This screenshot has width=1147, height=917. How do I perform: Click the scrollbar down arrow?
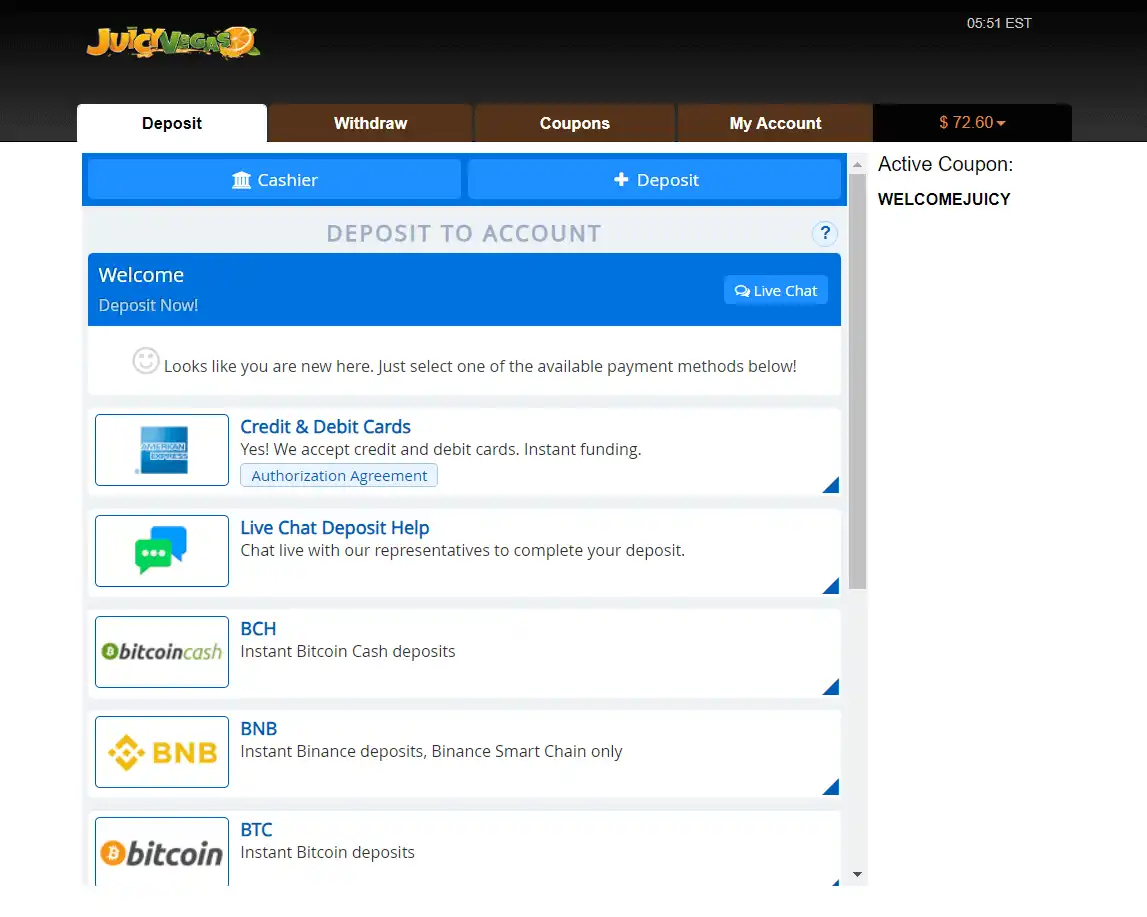point(857,875)
